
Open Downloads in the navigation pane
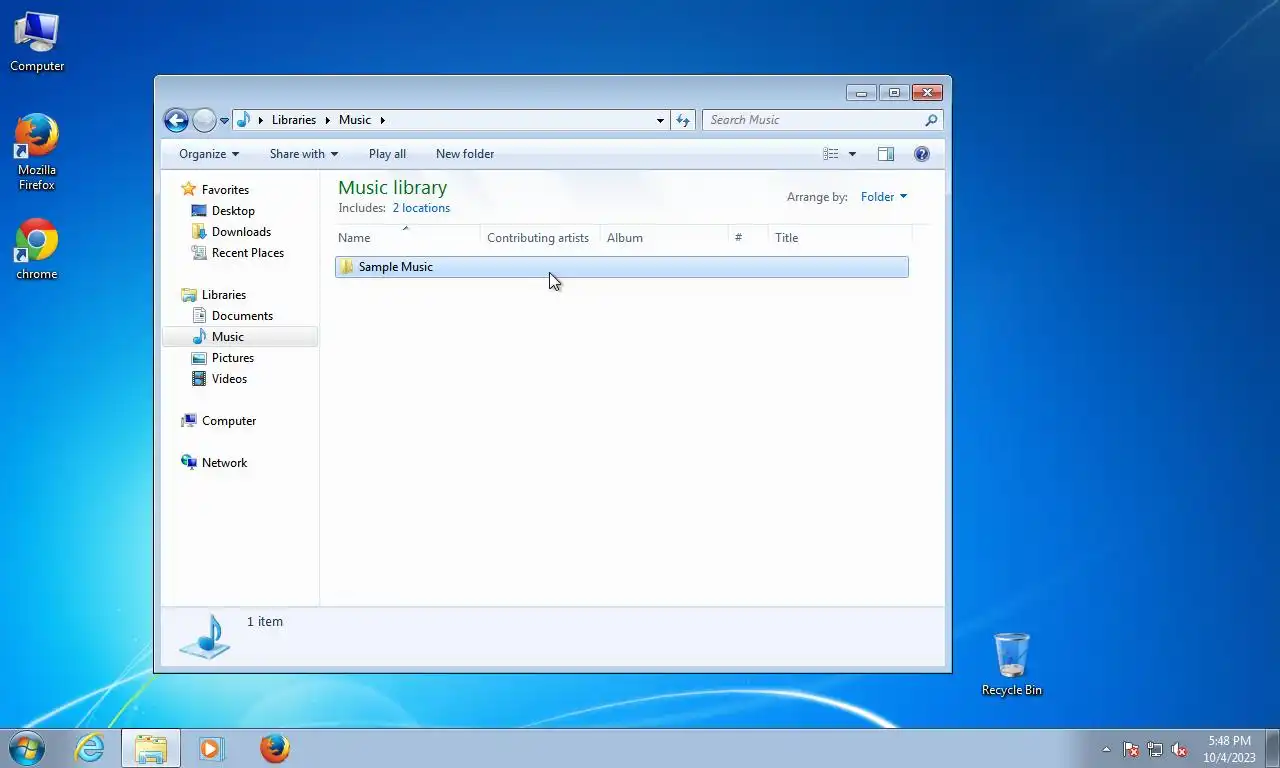[x=241, y=232]
